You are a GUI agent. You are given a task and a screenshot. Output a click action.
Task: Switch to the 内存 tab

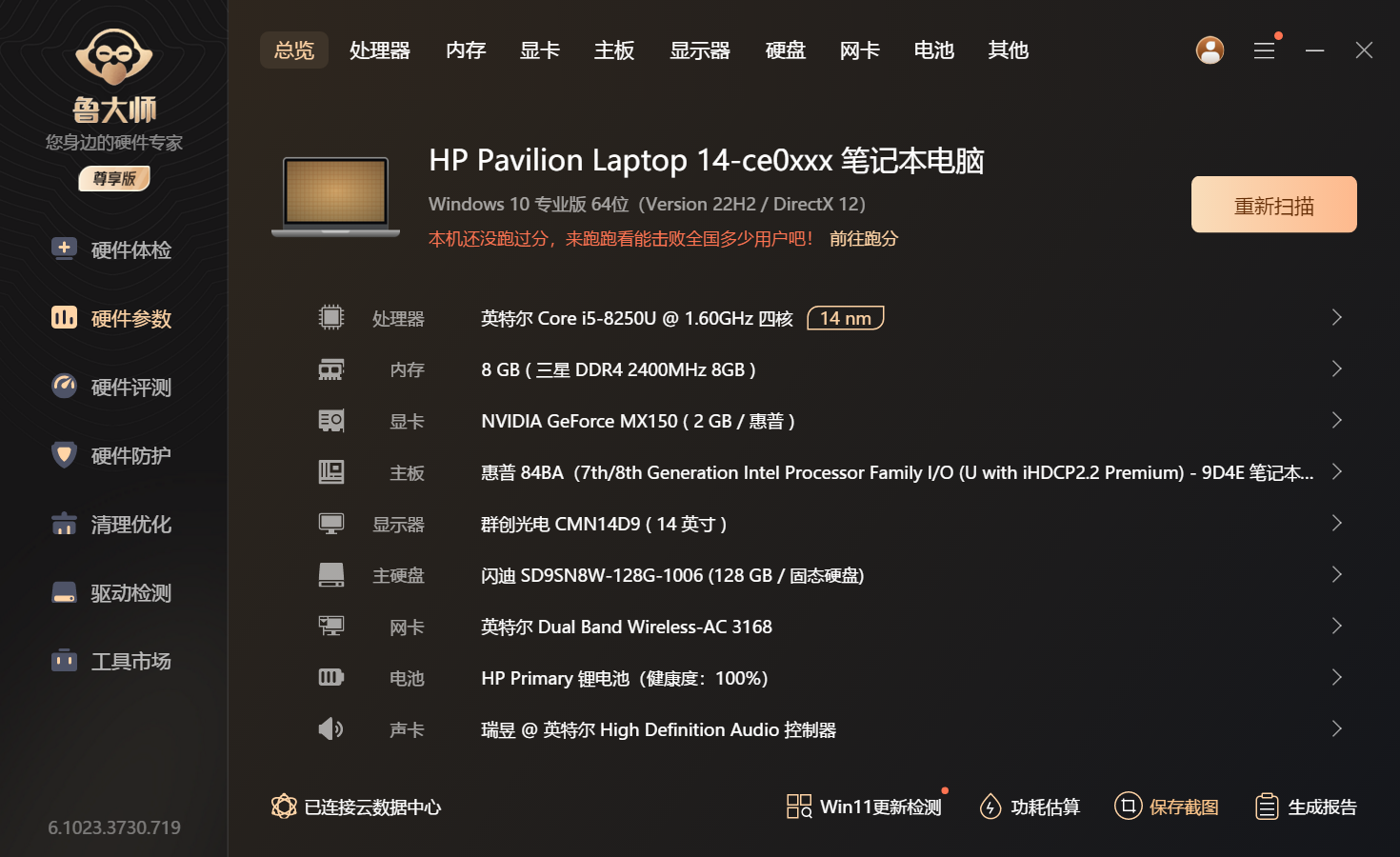click(466, 50)
